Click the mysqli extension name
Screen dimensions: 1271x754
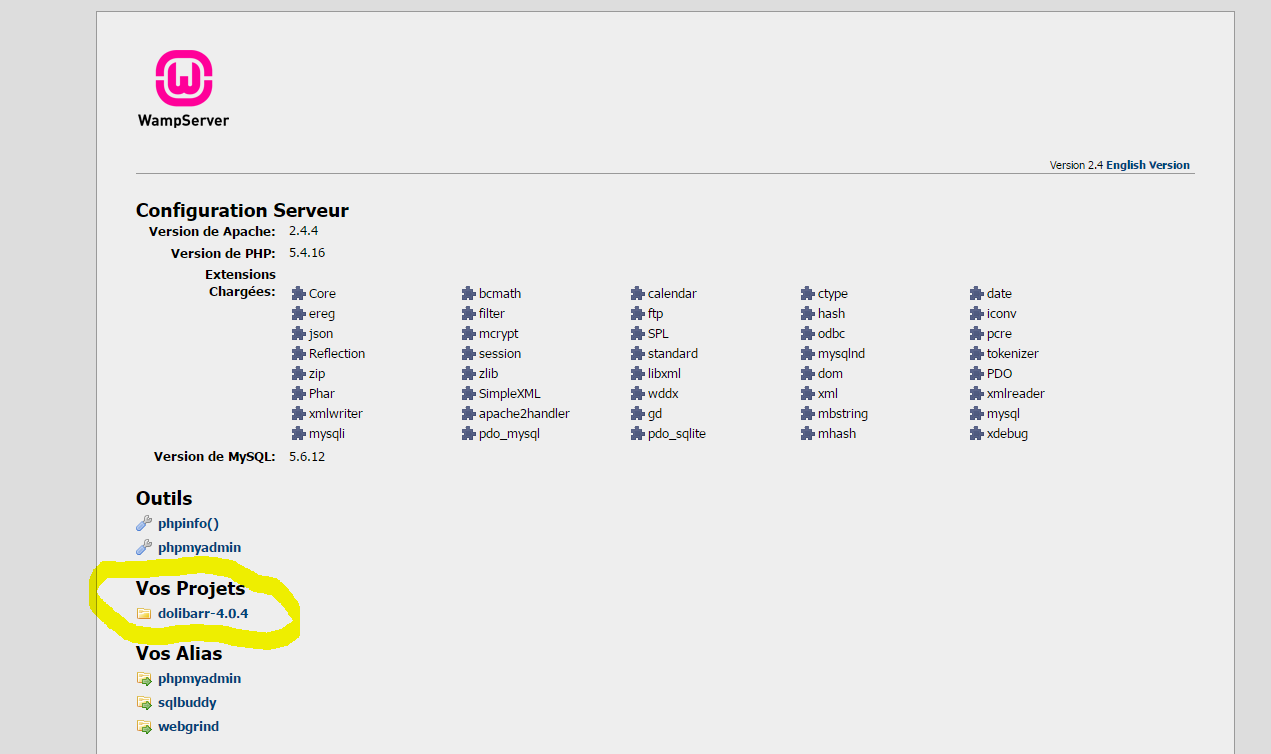click(x=327, y=433)
